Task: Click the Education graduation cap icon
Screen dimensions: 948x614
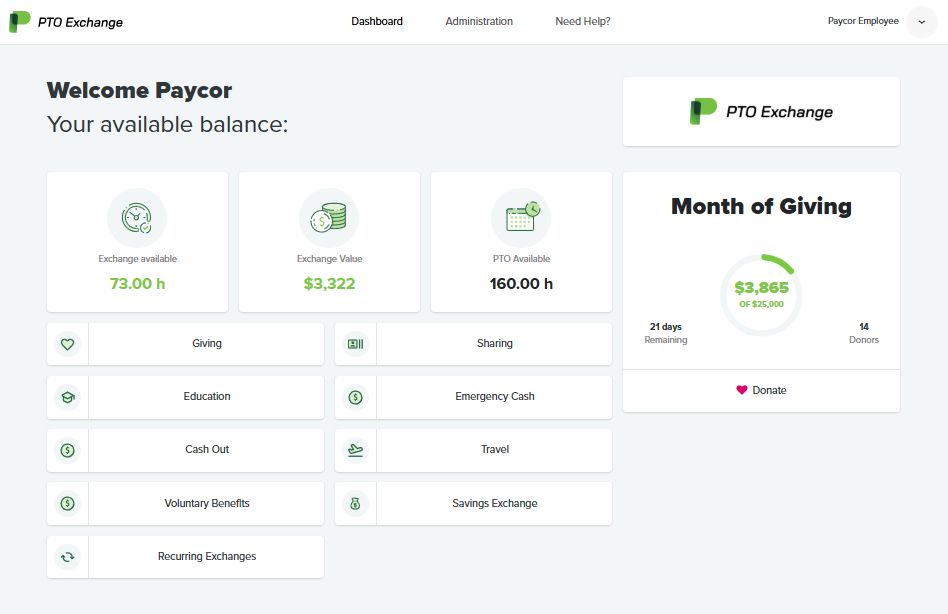Action: (x=68, y=397)
